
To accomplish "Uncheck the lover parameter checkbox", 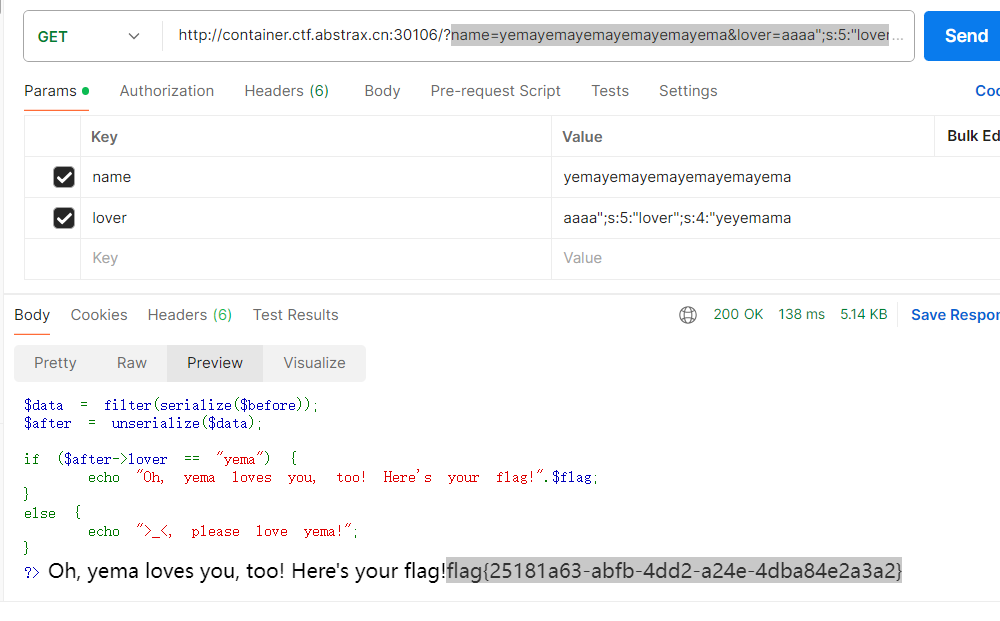I will click(x=64, y=218).
